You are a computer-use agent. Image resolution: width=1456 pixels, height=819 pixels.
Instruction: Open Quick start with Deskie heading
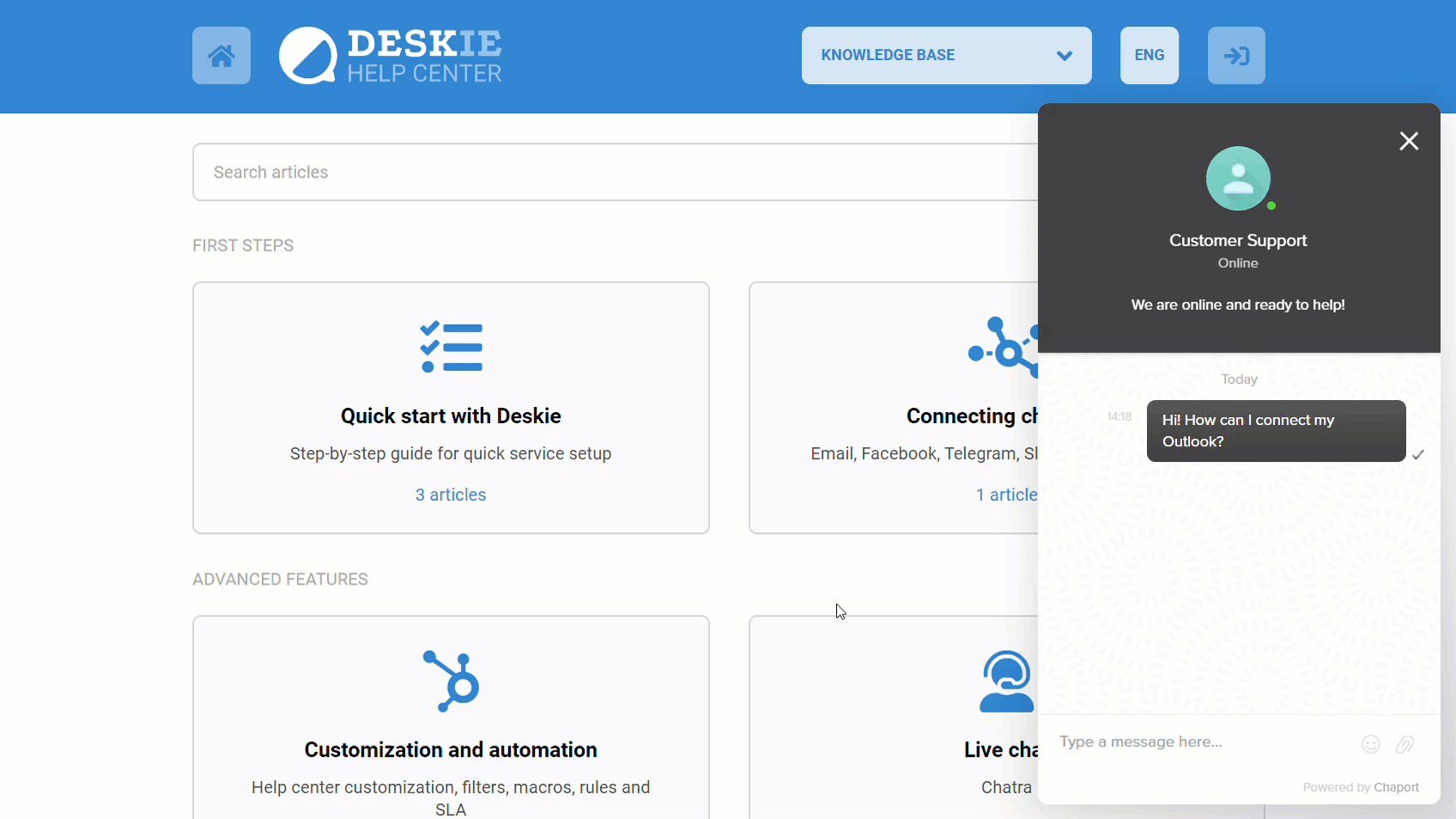(451, 416)
